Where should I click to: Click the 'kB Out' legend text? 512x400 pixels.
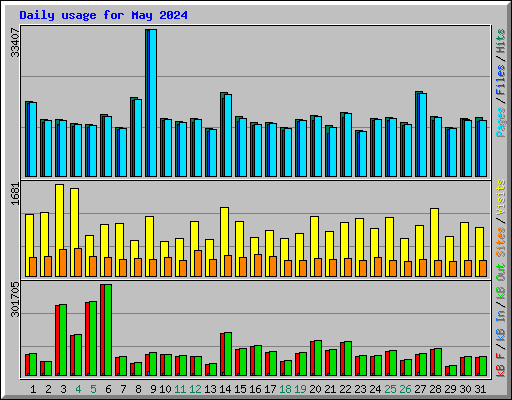501,282
